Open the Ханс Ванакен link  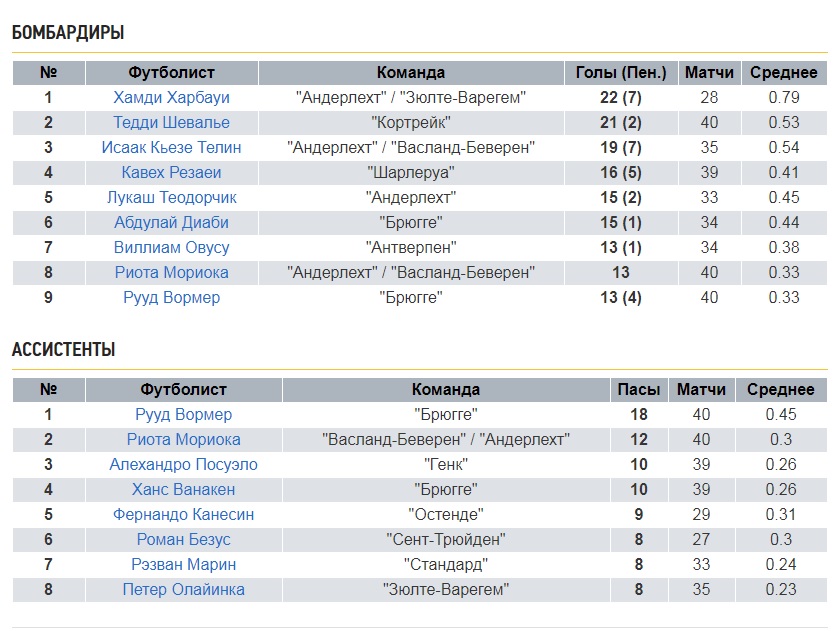183,489
